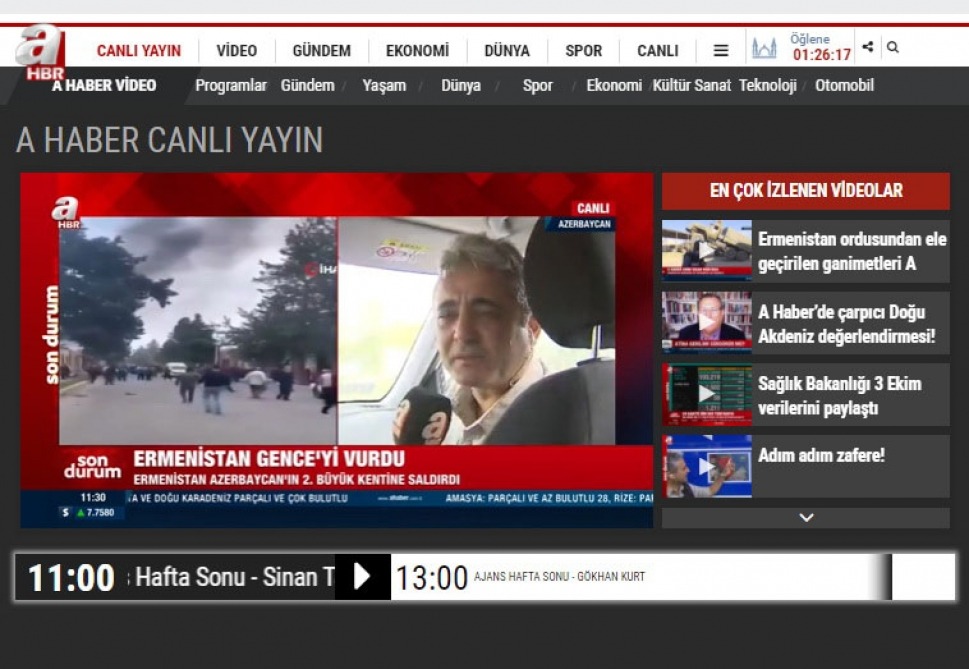Select Kültür Sanat category

(x=691, y=86)
